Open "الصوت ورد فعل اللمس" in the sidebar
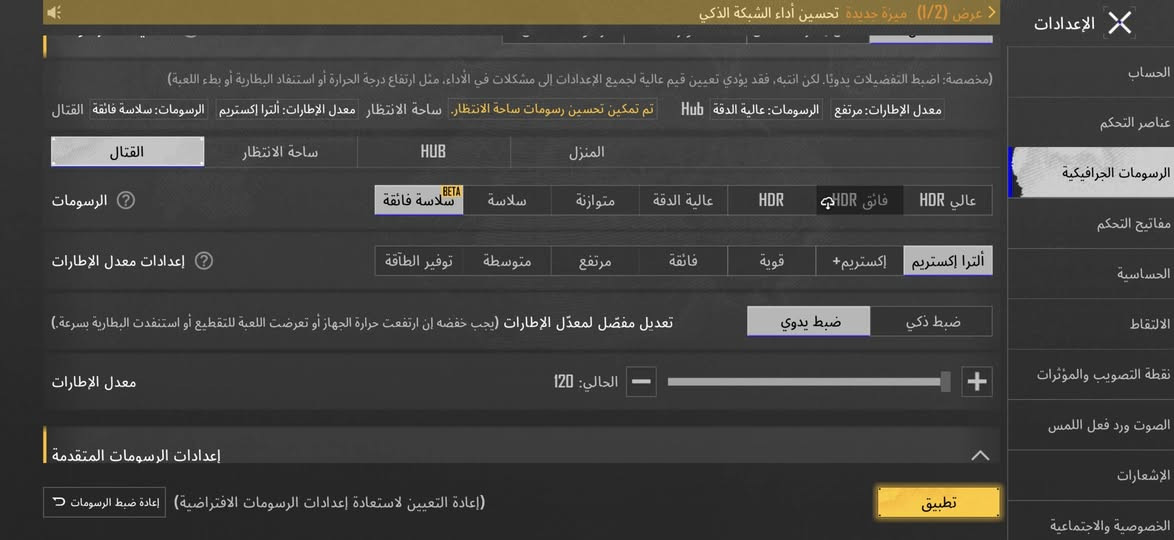The width and height of the screenshot is (1174, 540). coord(1090,425)
